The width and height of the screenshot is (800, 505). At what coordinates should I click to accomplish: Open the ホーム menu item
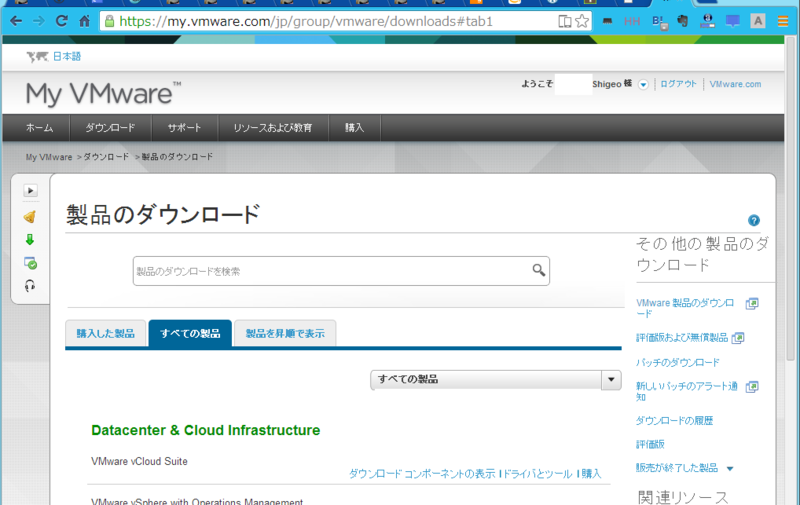[39, 128]
